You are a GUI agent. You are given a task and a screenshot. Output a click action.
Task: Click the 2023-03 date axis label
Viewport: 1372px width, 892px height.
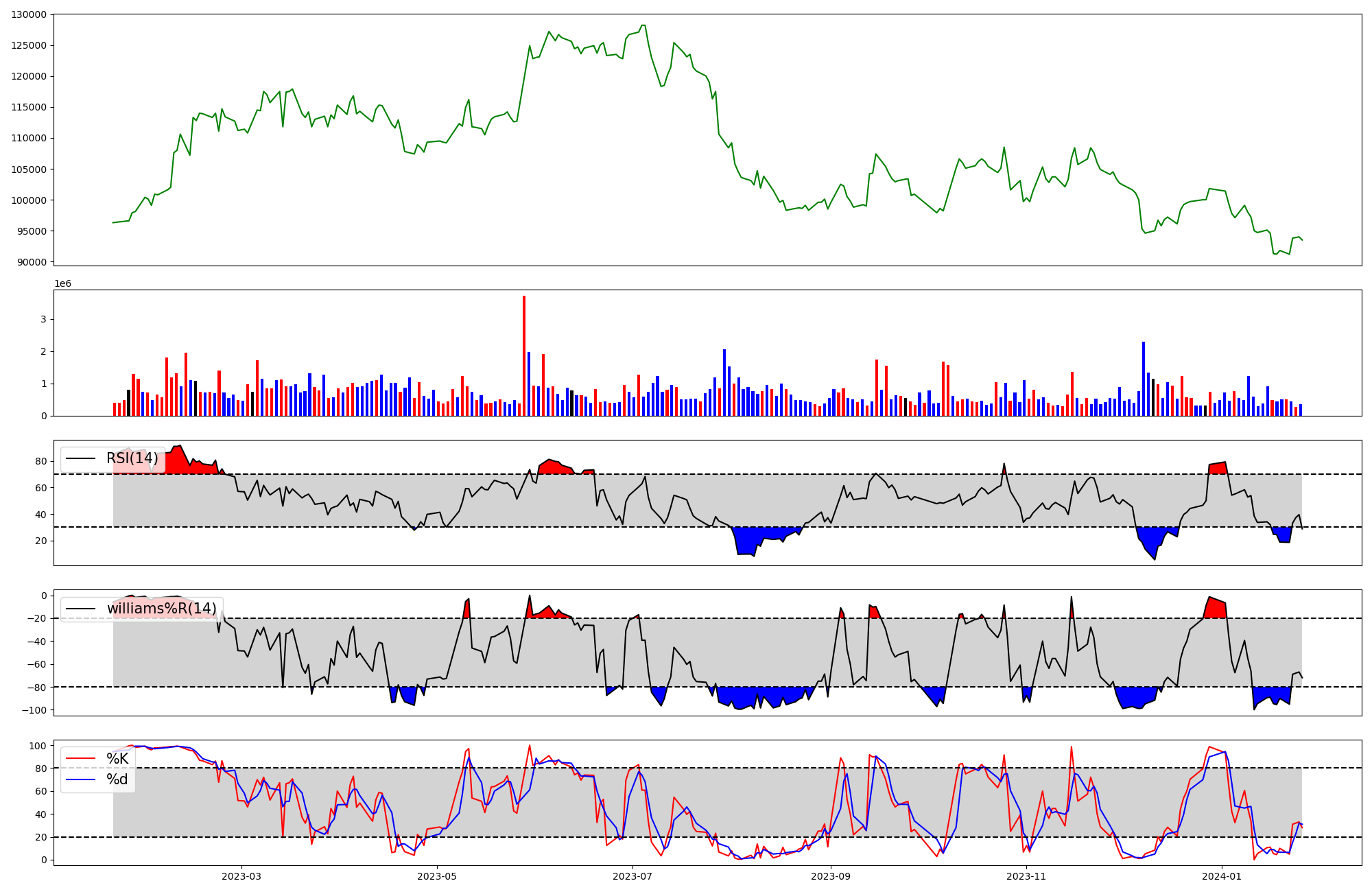pyautogui.click(x=241, y=876)
